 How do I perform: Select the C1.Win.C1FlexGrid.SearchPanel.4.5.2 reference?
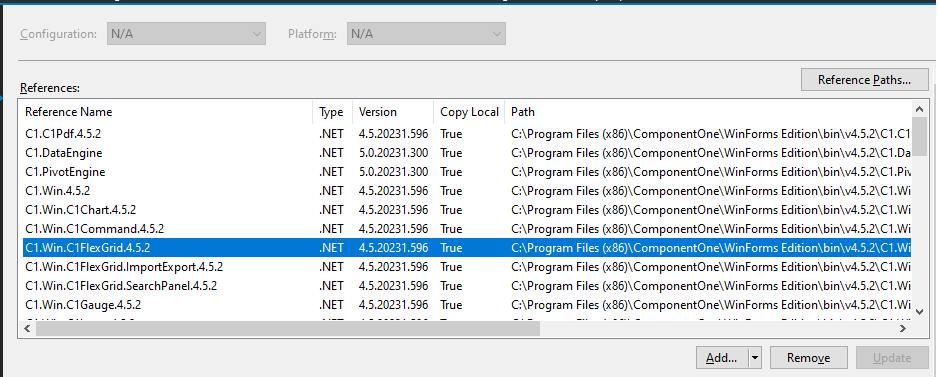(467, 286)
